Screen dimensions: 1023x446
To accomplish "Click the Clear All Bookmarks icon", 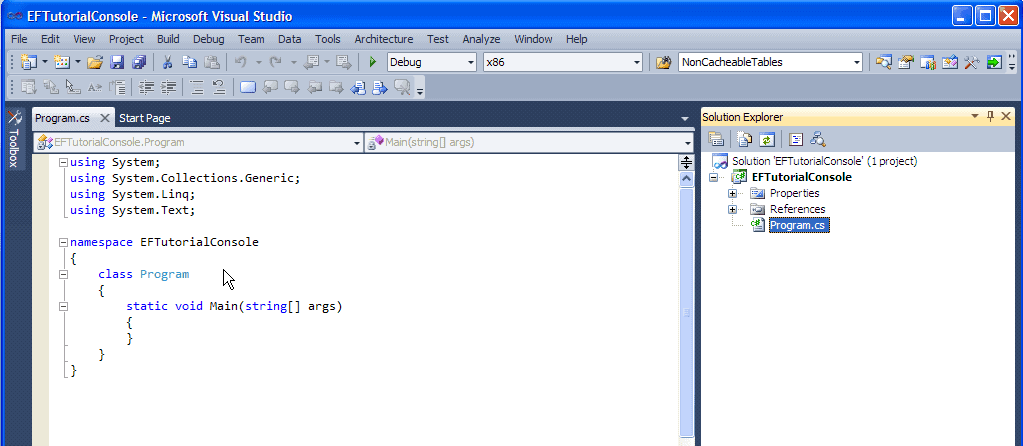I will click(403, 87).
